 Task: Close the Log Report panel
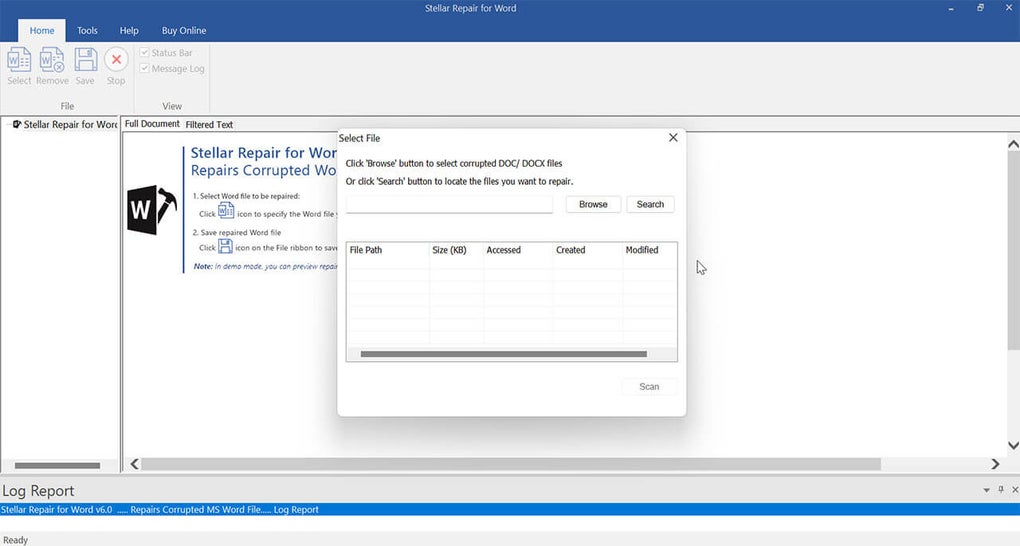coord(1015,489)
